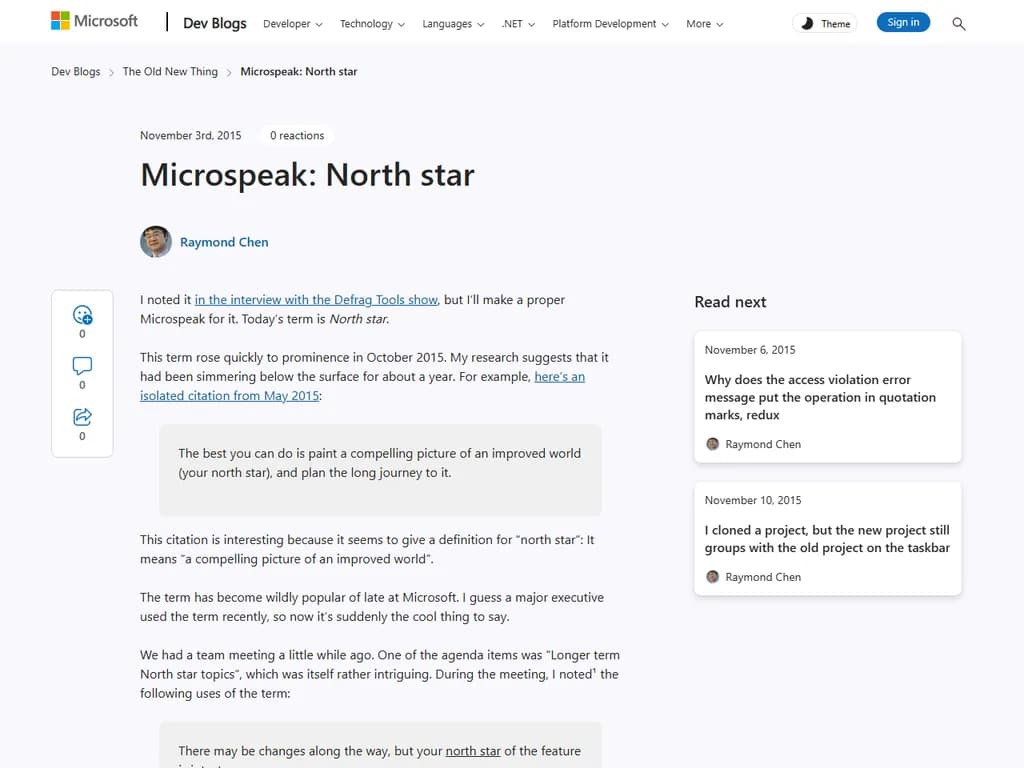Open the Defrag Tools show interview link
1024x768 pixels.
[x=316, y=300]
